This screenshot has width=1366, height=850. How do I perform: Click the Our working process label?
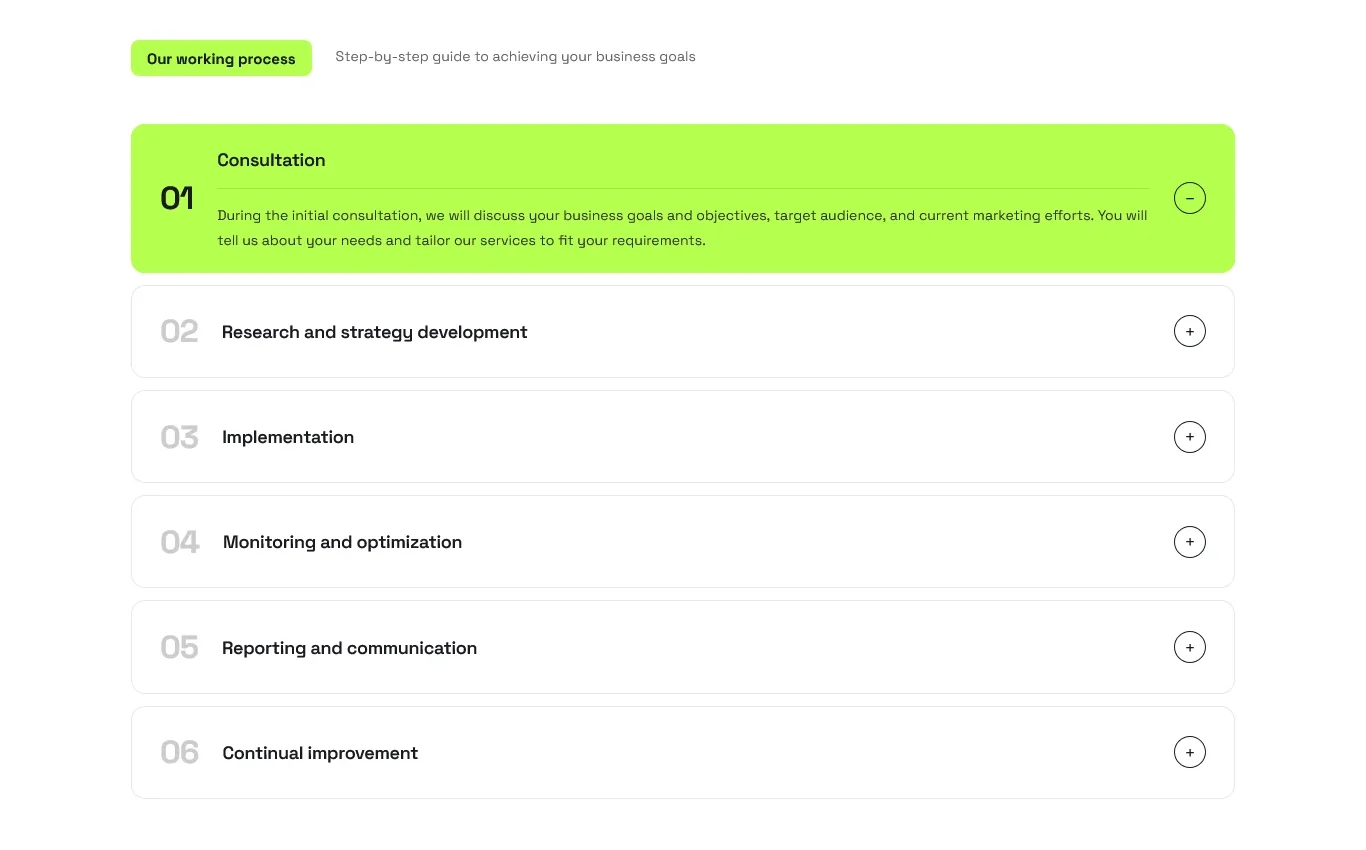221,58
